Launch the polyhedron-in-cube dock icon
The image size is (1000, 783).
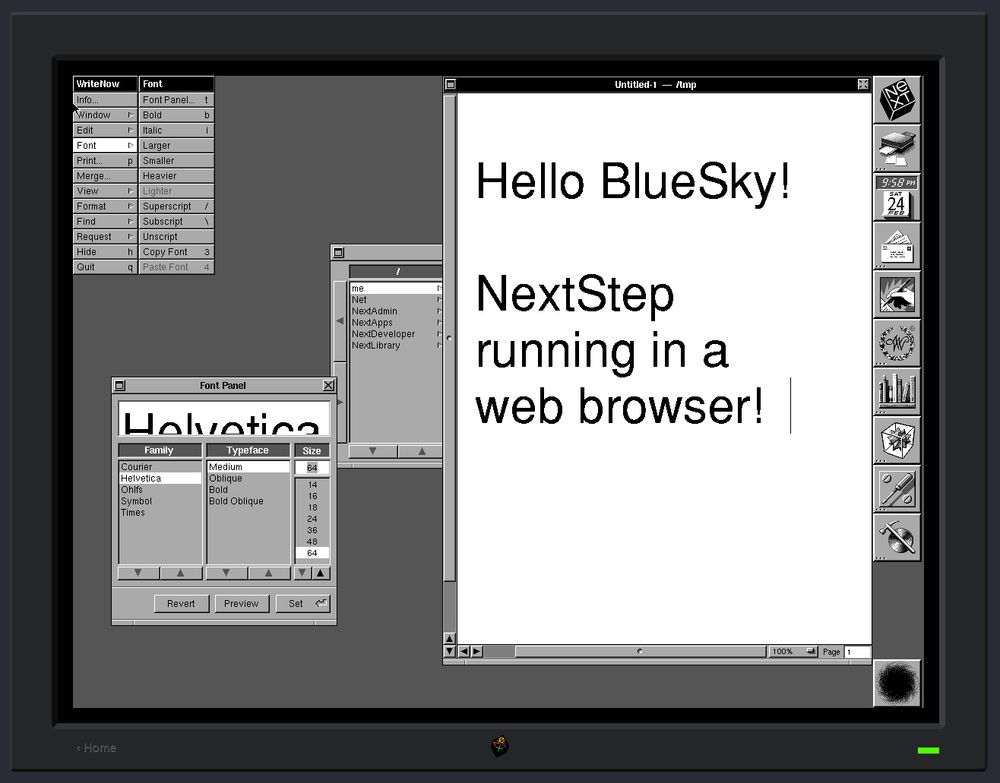pyautogui.click(x=897, y=439)
